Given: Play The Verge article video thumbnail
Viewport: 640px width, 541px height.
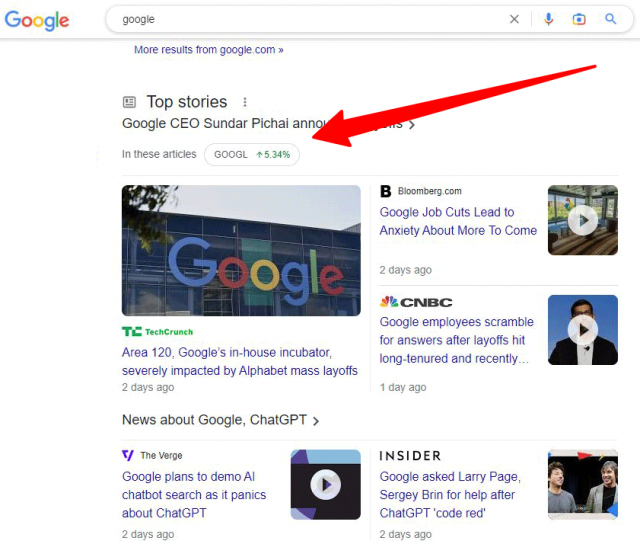Looking at the screenshot, I should (x=326, y=485).
